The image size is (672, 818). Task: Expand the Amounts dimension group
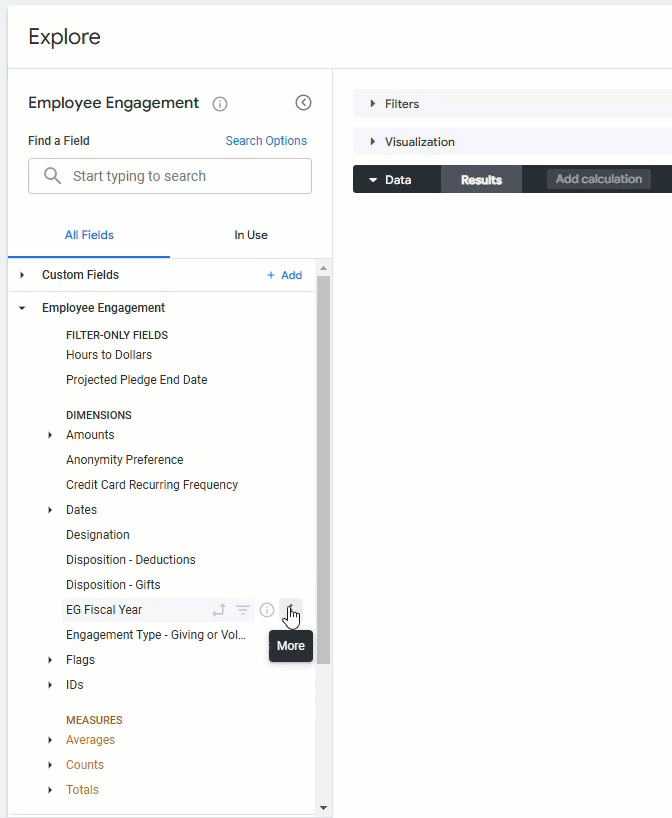(x=50, y=435)
